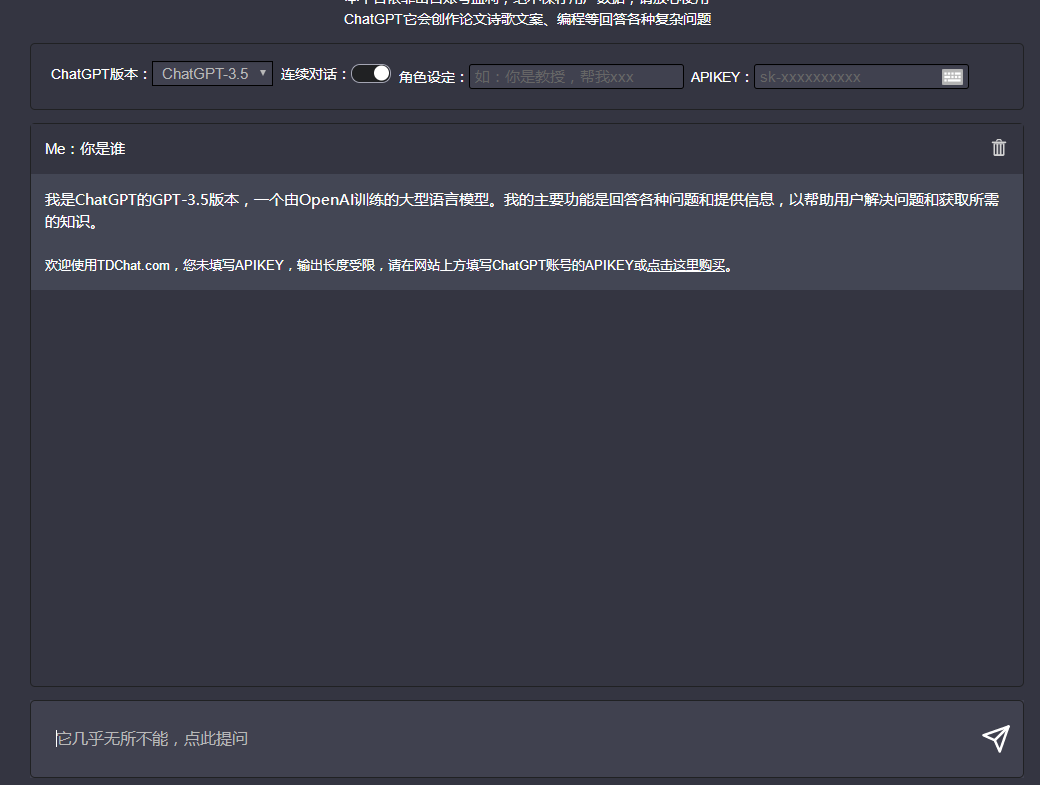Image resolution: width=1040 pixels, height=785 pixels.
Task: Send the message with paper plane icon
Action: coord(996,738)
